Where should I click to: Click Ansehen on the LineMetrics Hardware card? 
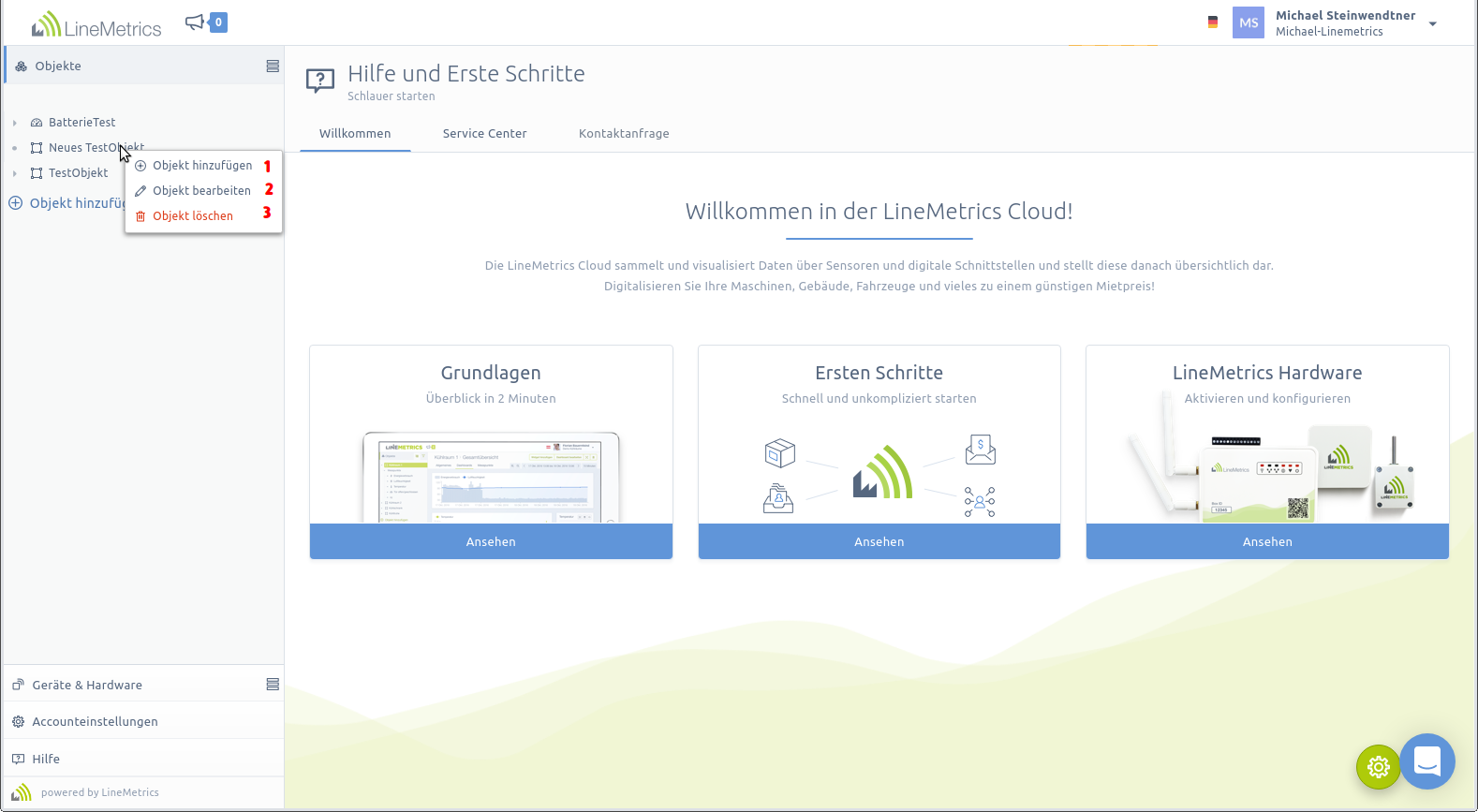[x=1267, y=541]
